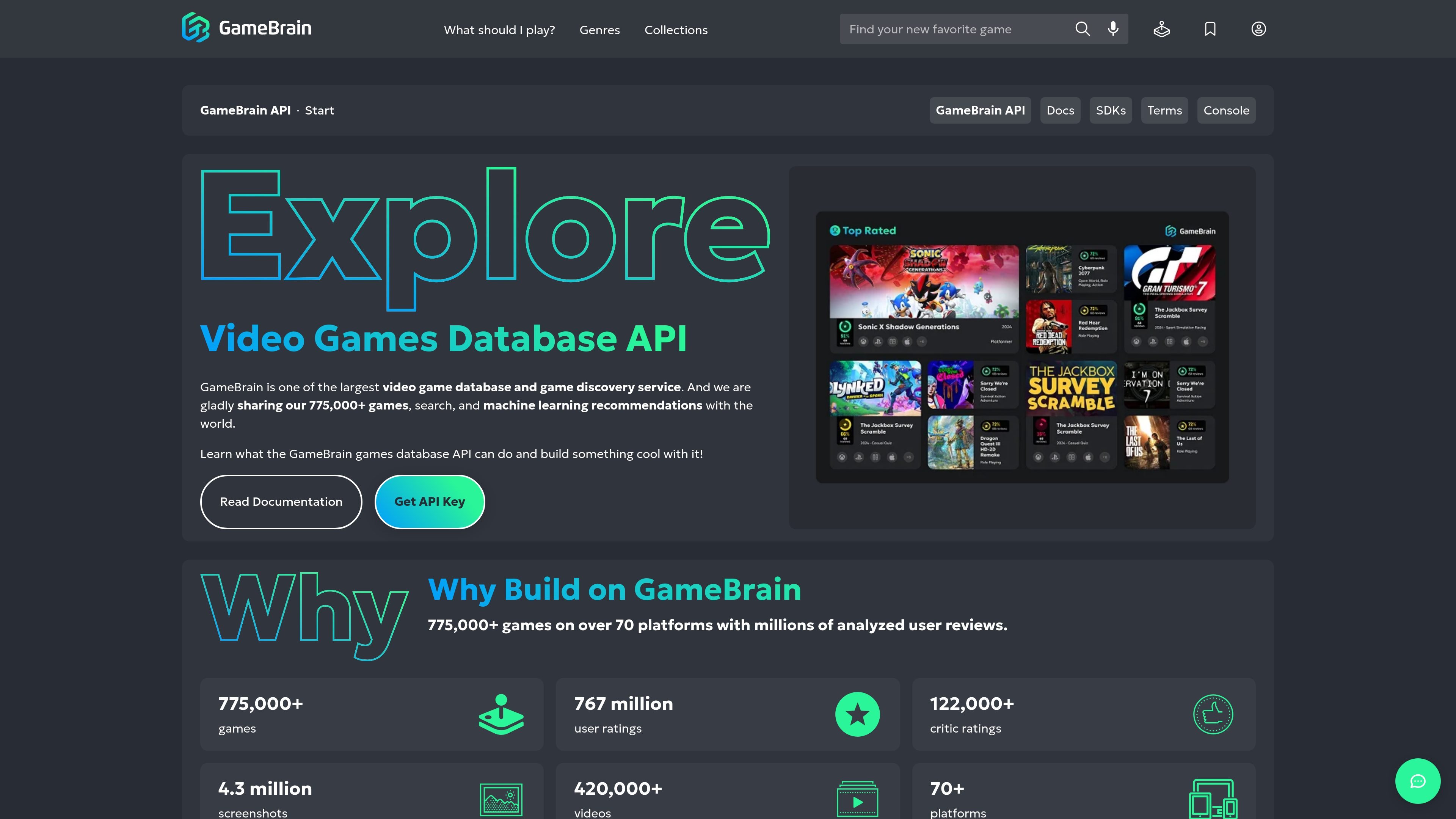The width and height of the screenshot is (1456, 819).
Task: Open the Genres menu item
Action: click(599, 30)
